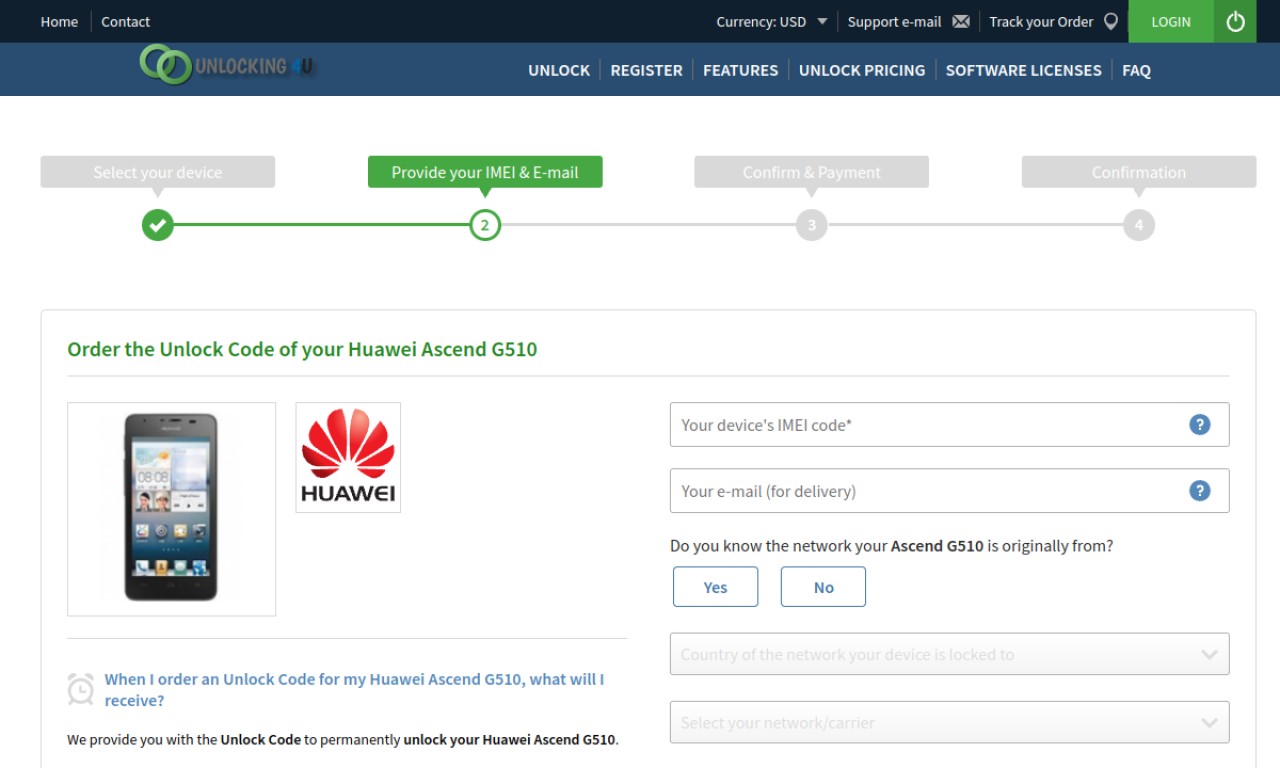
Task: Expand the Select your network/carrier dropdown
Action: tap(949, 722)
